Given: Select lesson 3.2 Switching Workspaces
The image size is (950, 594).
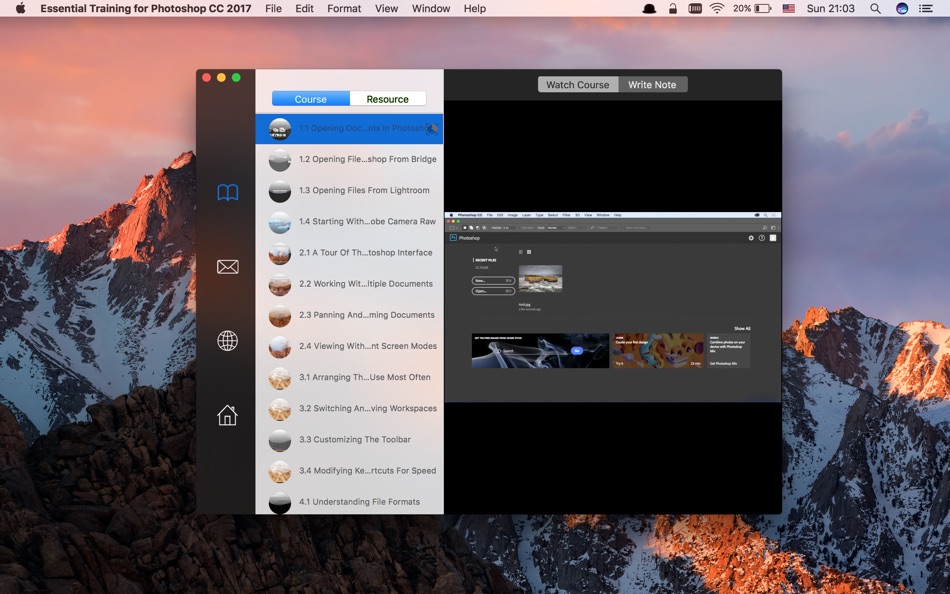Looking at the screenshot, I should point(349,409).
